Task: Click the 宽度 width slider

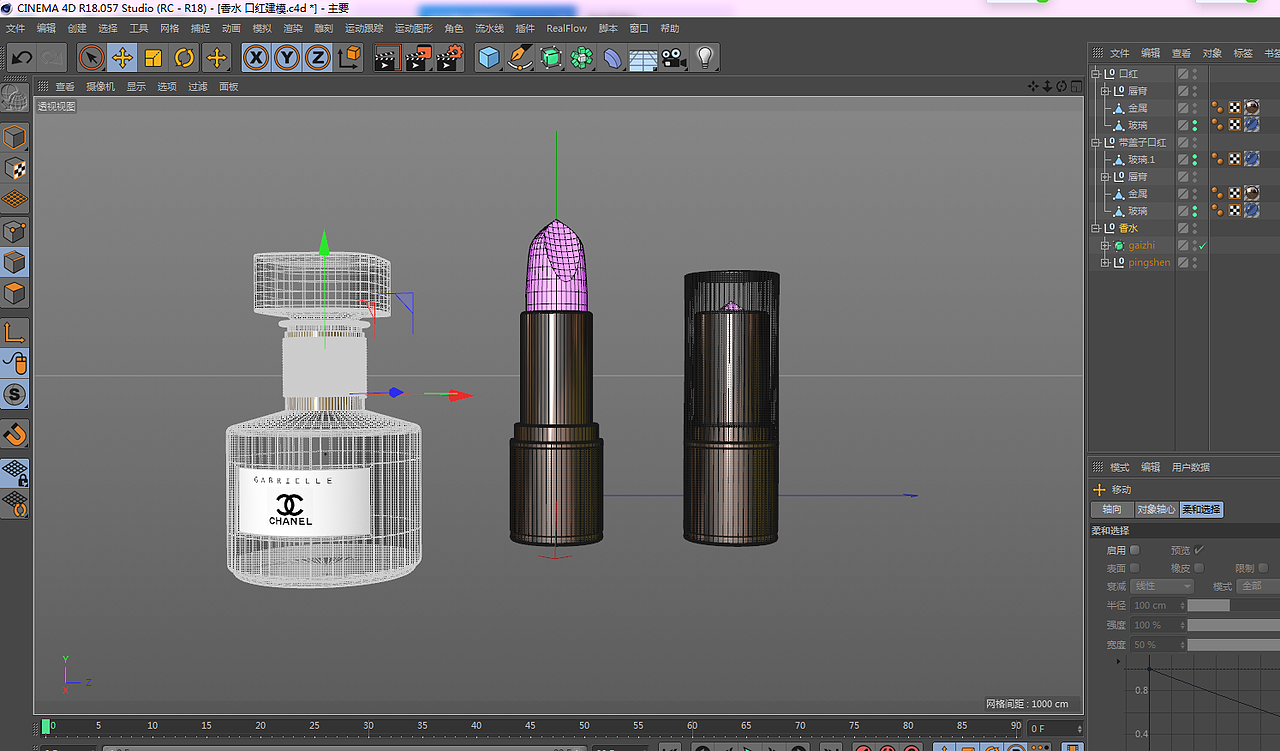Action: pos(1233,645)
